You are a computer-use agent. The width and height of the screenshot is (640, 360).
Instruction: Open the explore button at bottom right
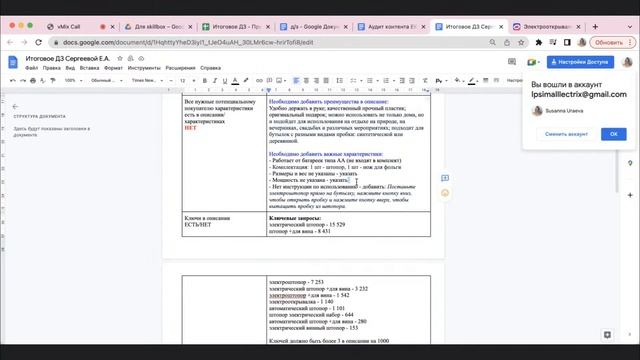607,335
